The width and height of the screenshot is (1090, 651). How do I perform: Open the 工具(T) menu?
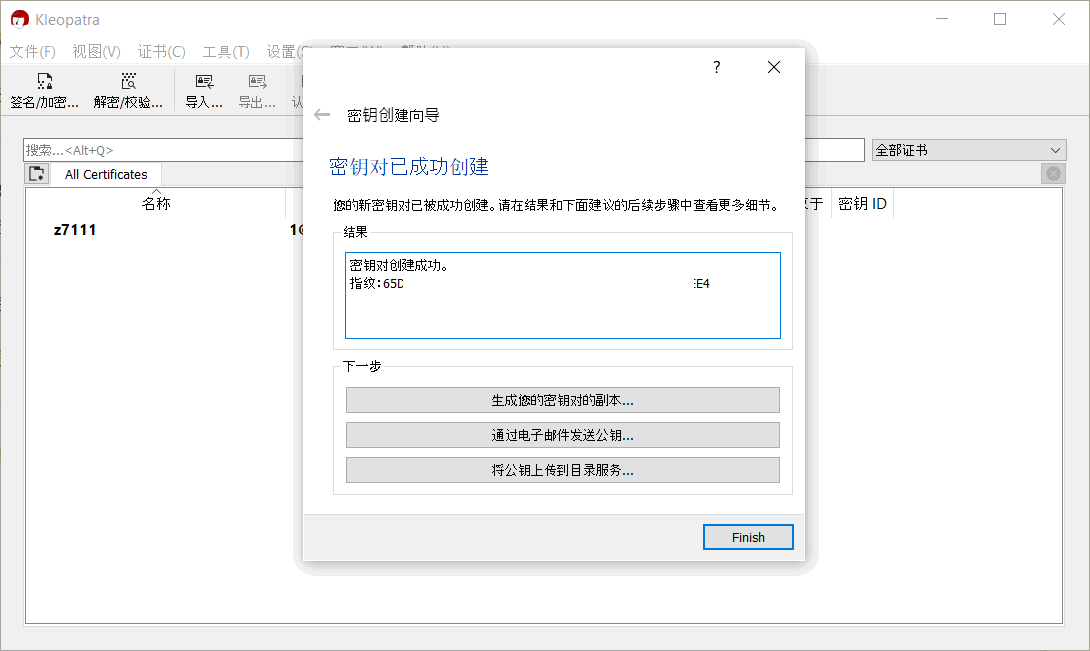point(226,51)
